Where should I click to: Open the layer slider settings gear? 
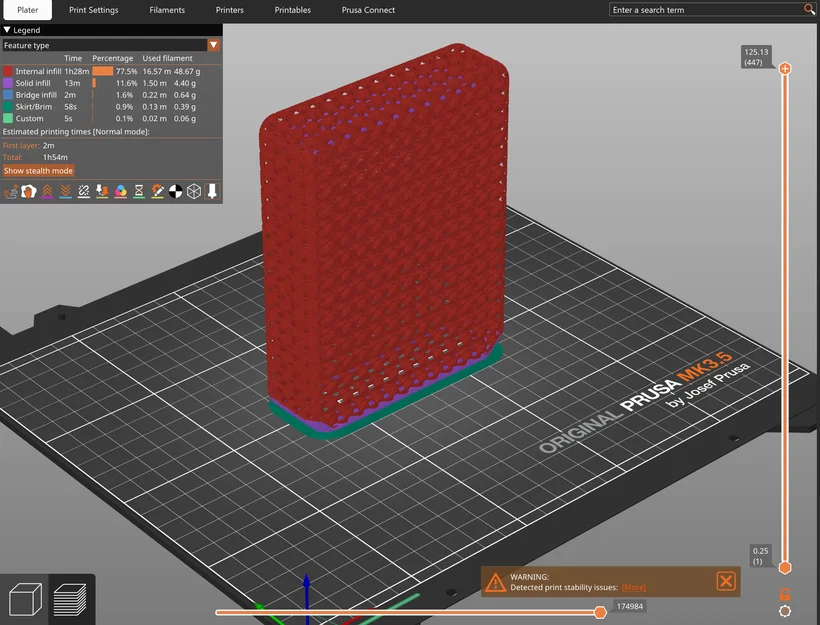[784, 611]
